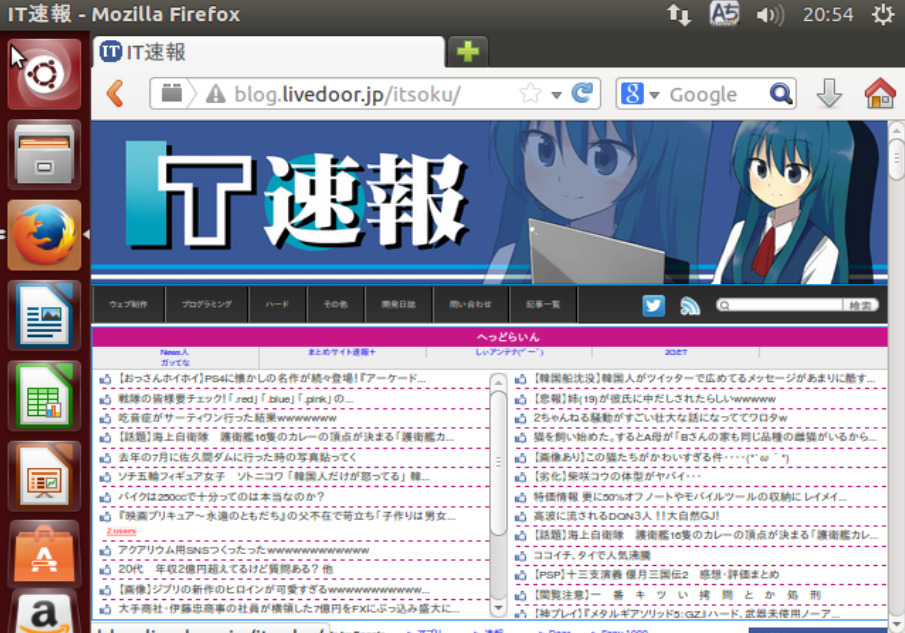Screen dimensions: 905x633
Task: Open the その他 navigation menu item
Action: click(335, 304)
